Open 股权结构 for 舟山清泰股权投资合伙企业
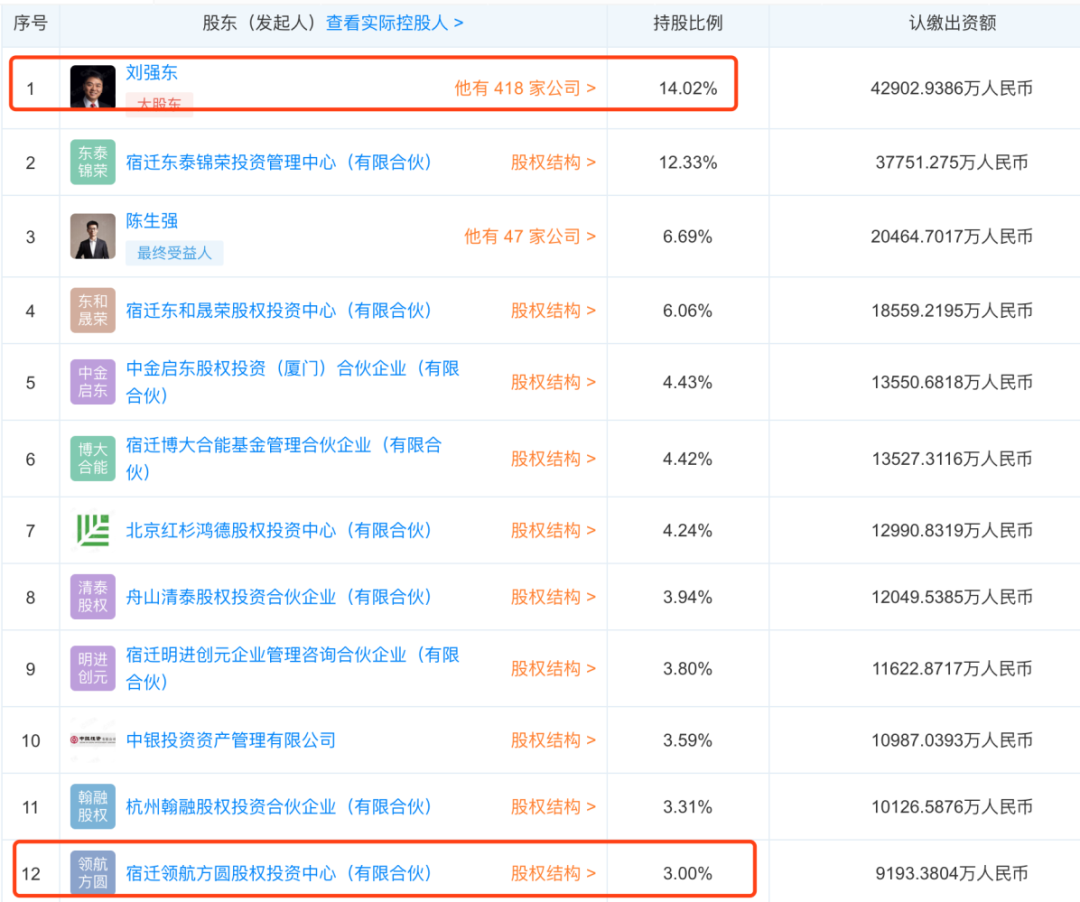This screenshot has height=902, width=1080. [553, 597]
